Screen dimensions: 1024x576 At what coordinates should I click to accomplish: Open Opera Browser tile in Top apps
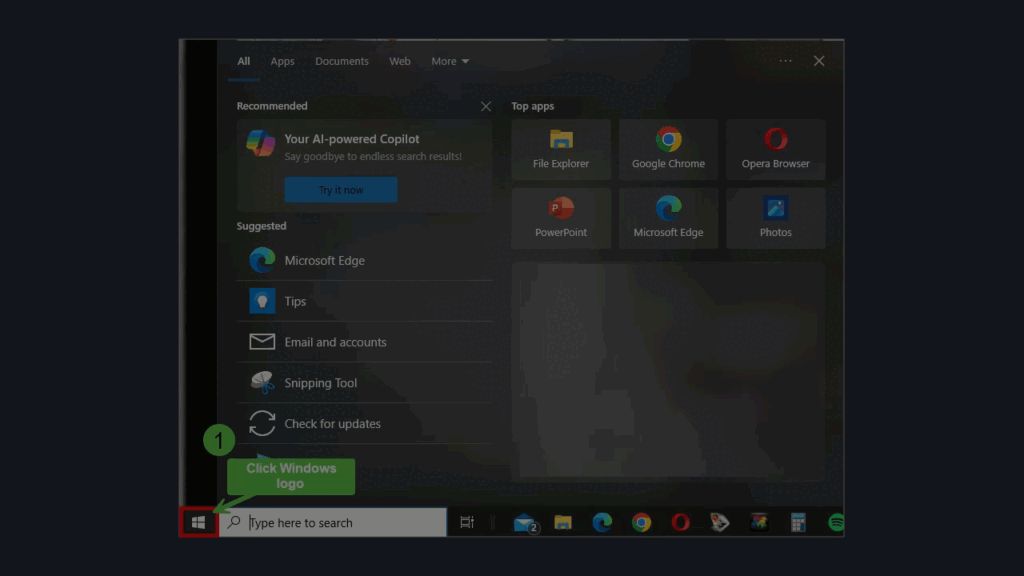click(776, 150)
